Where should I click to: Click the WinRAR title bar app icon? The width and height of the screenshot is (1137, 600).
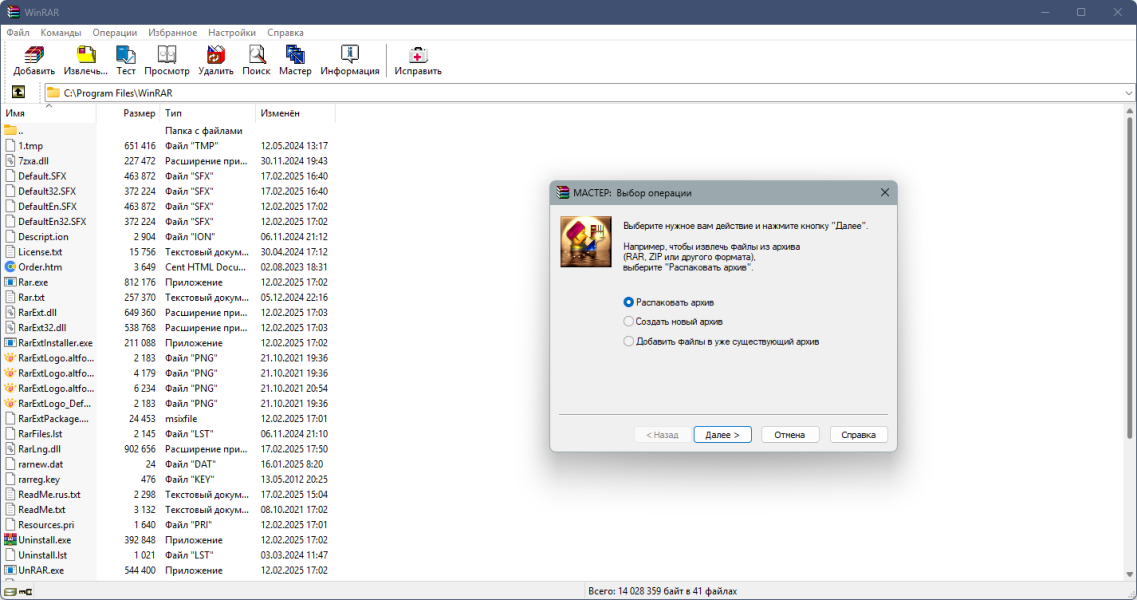tap(13, 12)
